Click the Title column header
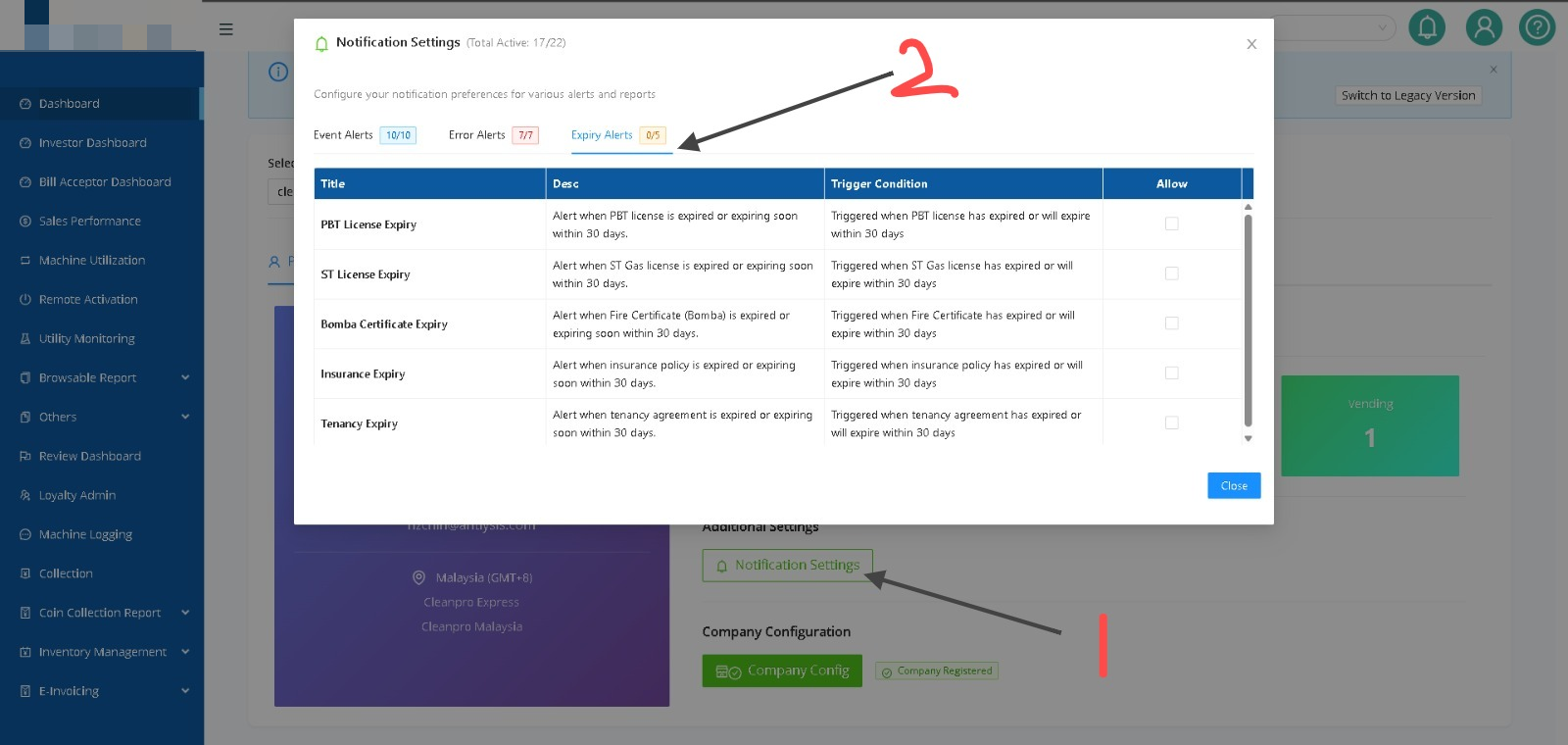This screenshot has width=1568, height=745. (x=429, y=183)
